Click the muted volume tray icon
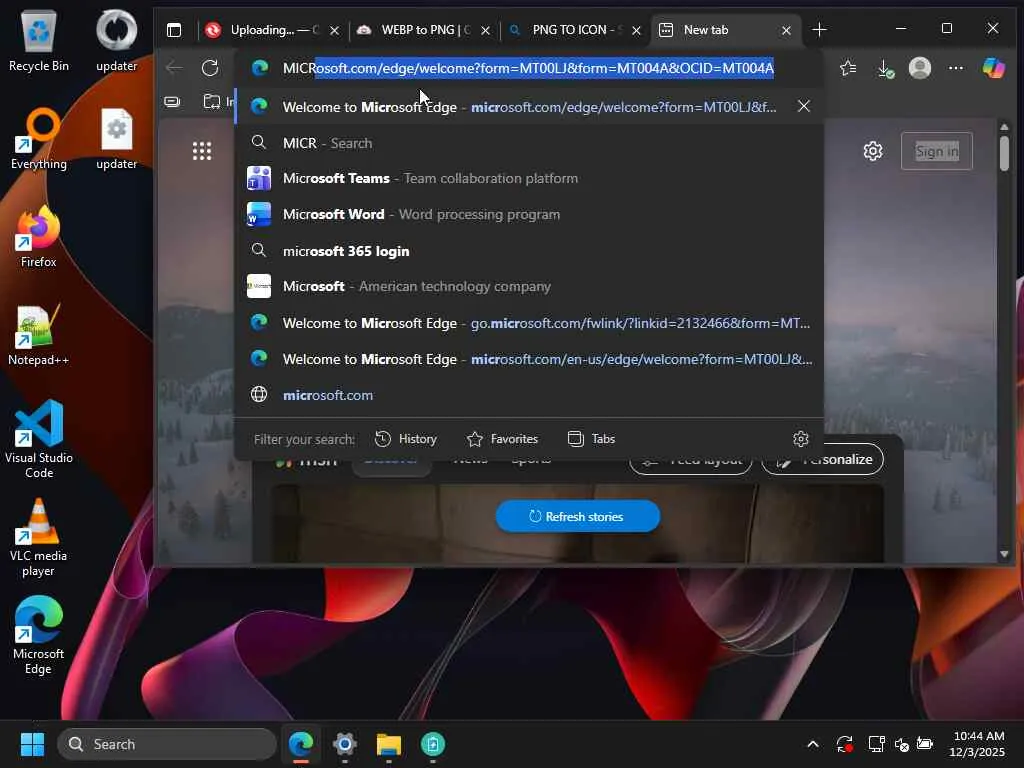Viewport: 1024px width, 768px height. [x=901, y=744]
